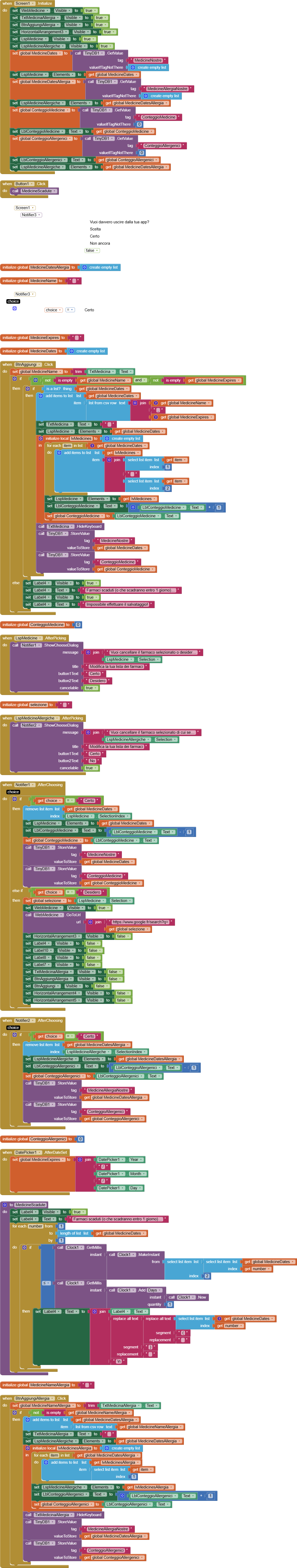The height and width of the screenshot is (1568, 297).
Task: Open mutator gear on MedicineScadute procedure block
Action: pos(4,1205)
